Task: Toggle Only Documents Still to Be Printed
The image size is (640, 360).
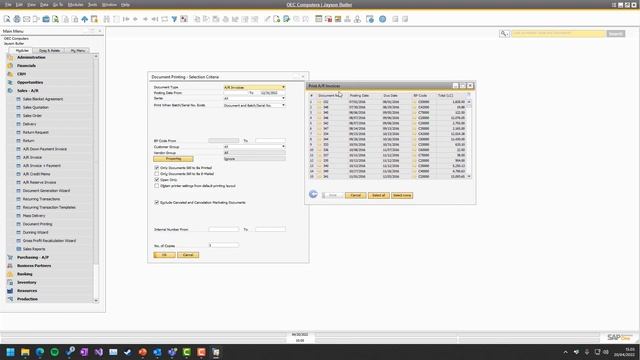Action: [156, 168]
